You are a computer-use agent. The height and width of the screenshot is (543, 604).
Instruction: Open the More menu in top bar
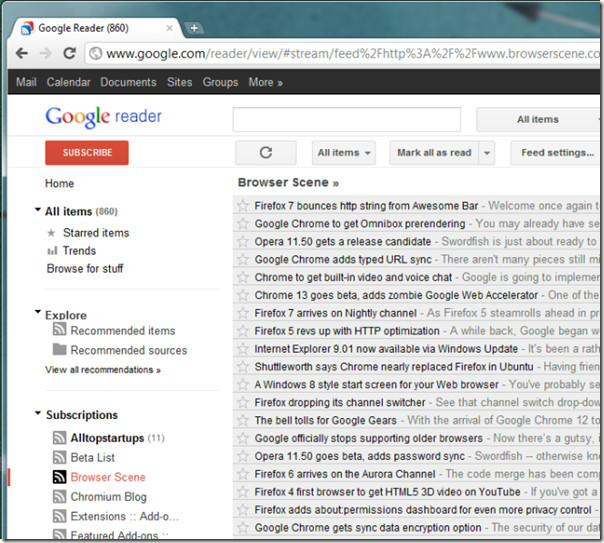click(265, 82)
